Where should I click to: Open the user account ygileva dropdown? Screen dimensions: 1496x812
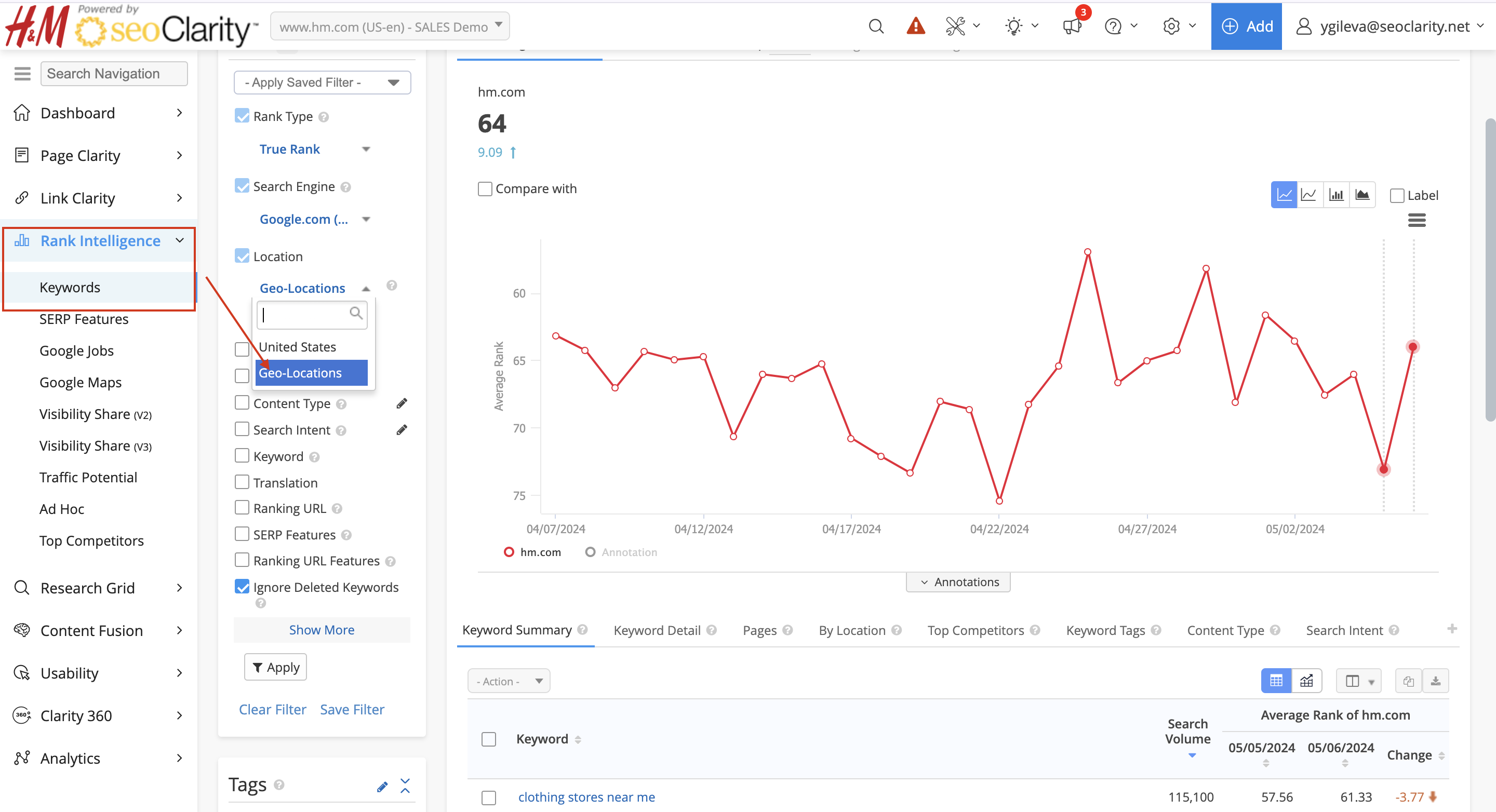[1391, 26]
